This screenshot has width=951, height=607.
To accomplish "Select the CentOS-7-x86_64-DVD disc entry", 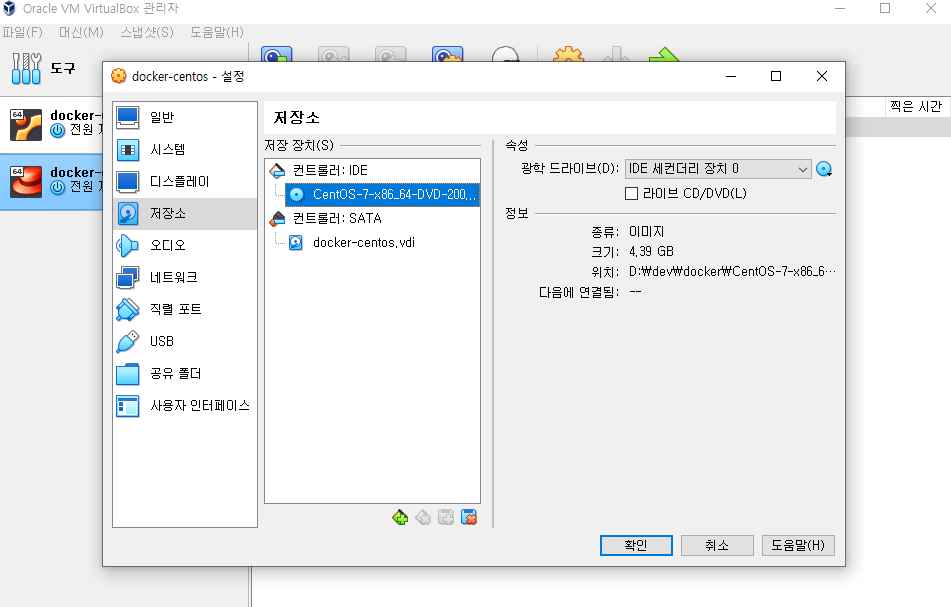I will 382,195.
